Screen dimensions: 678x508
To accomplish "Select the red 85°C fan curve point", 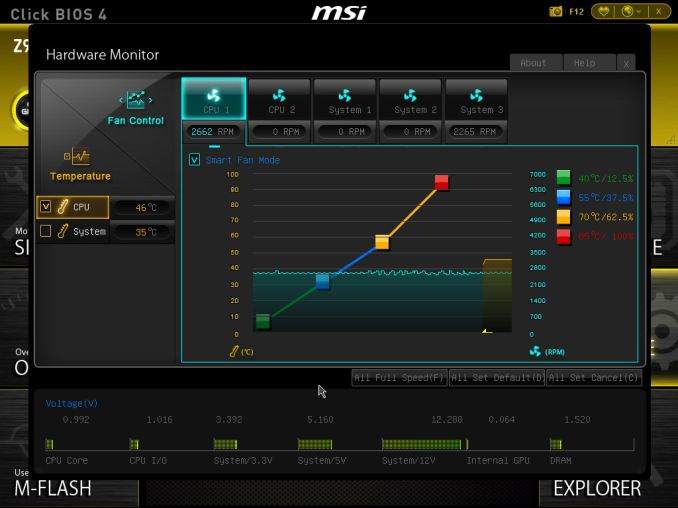I will coord(441,182).
